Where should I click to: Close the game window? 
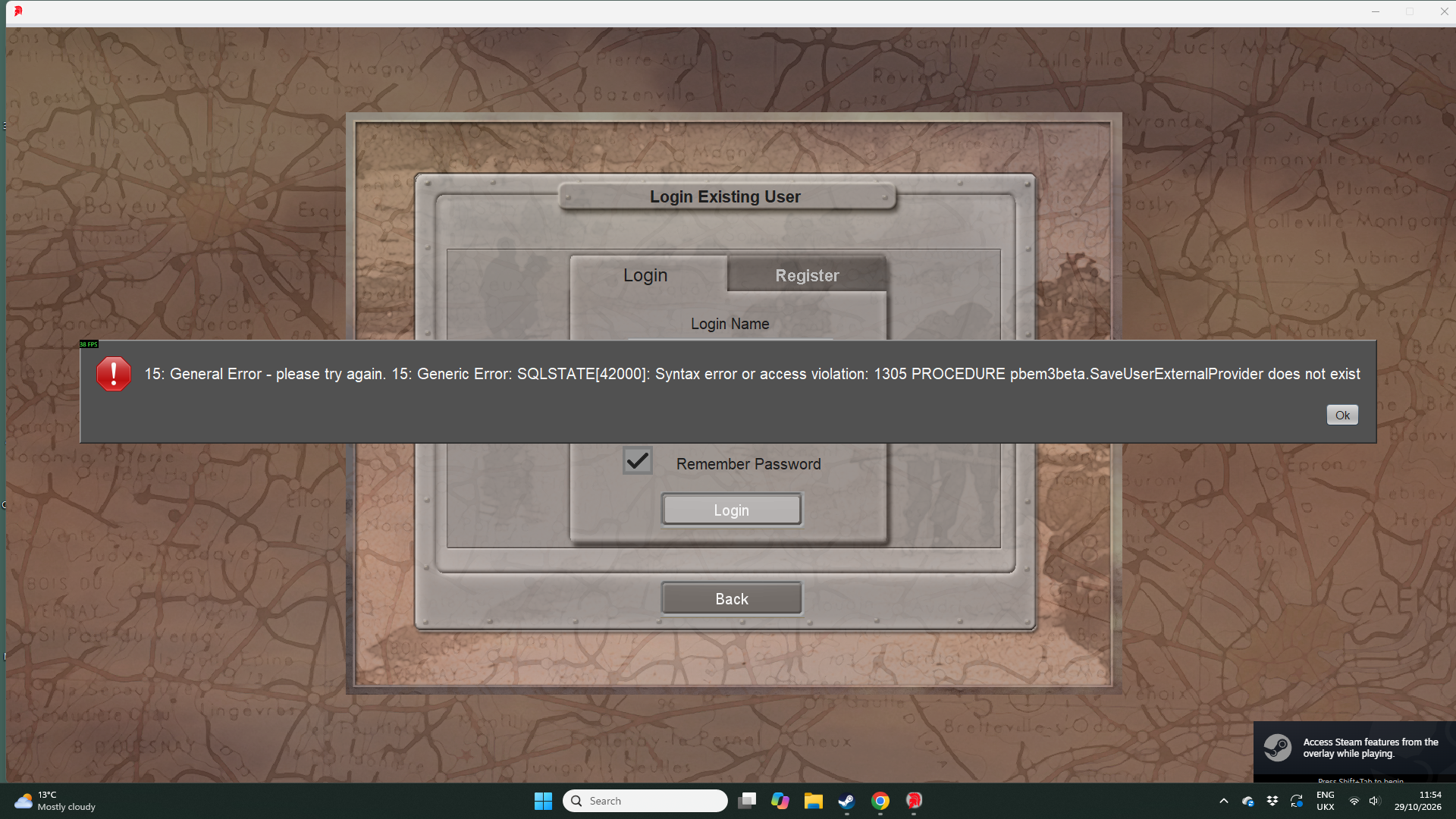coord(1444,11)
